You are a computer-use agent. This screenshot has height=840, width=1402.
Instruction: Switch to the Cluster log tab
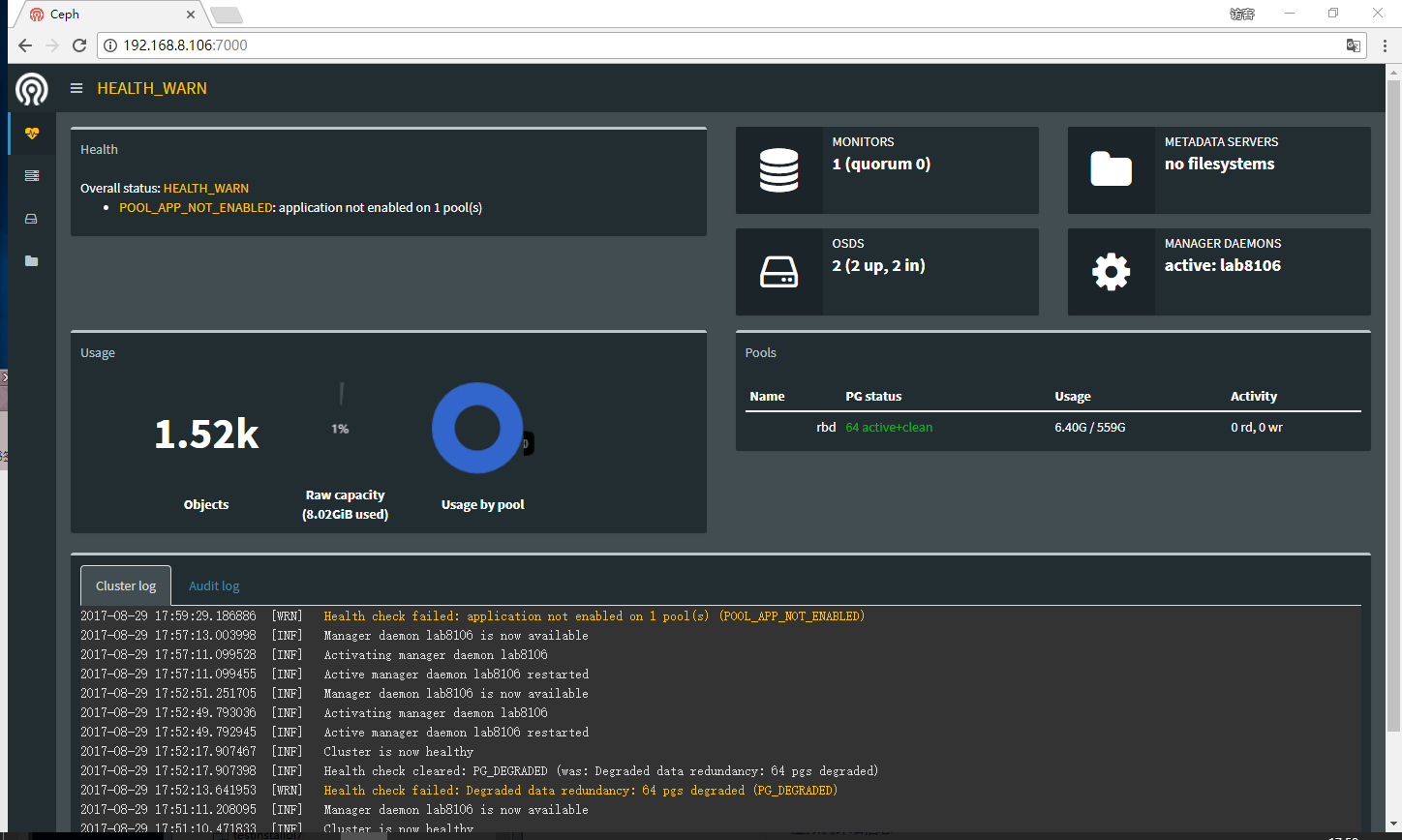126,585
